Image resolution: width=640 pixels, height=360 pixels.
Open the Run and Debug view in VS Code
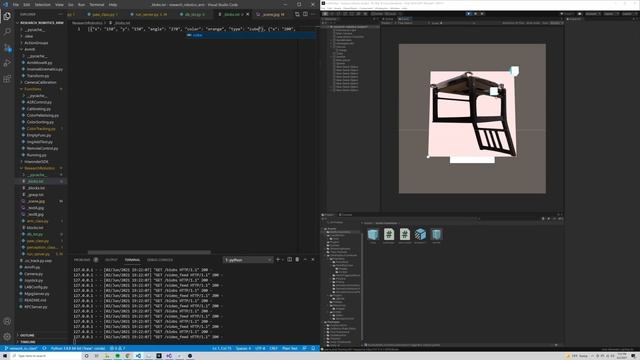pyautogui.click(x=7, y=63)
